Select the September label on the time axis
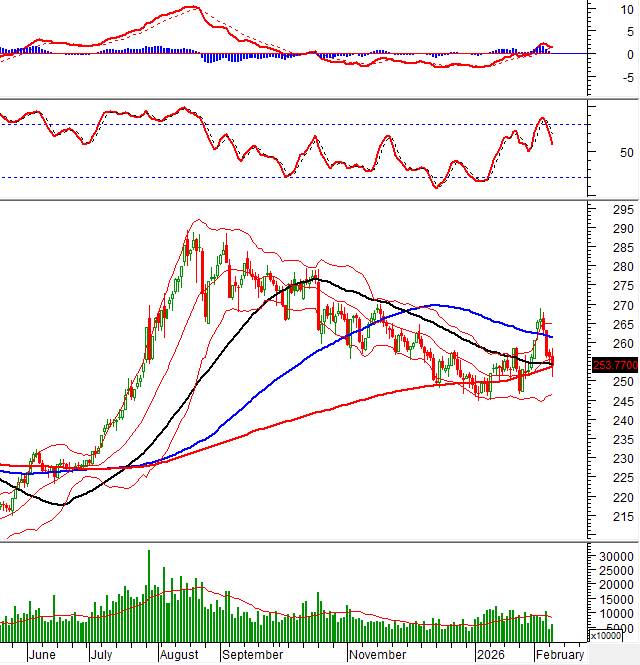 [252, 655]
